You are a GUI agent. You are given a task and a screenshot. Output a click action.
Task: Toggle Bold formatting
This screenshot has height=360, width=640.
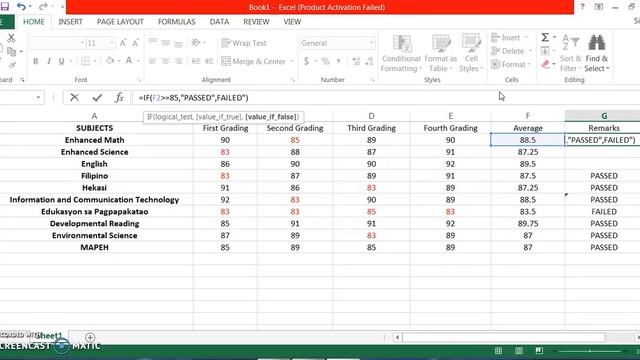(x=36, y=61)
